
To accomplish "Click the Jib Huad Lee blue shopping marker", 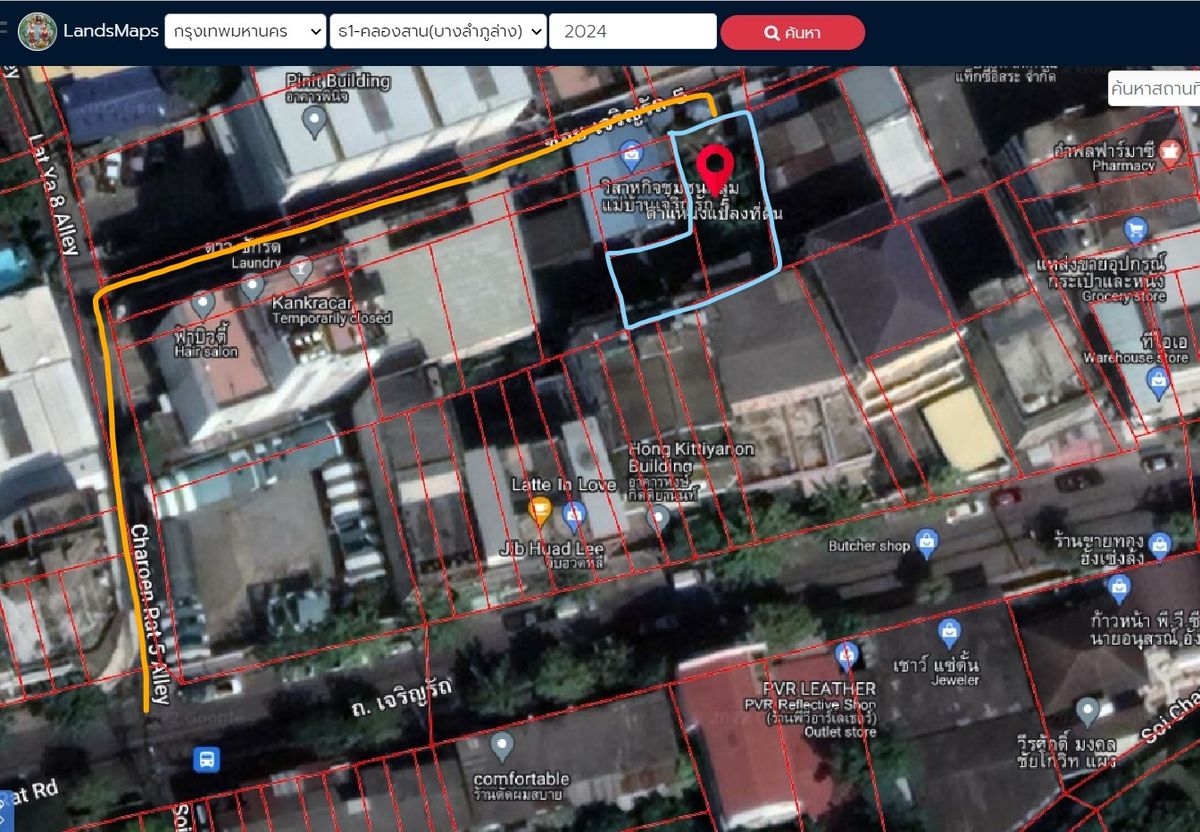I will [x=573, y=516].
